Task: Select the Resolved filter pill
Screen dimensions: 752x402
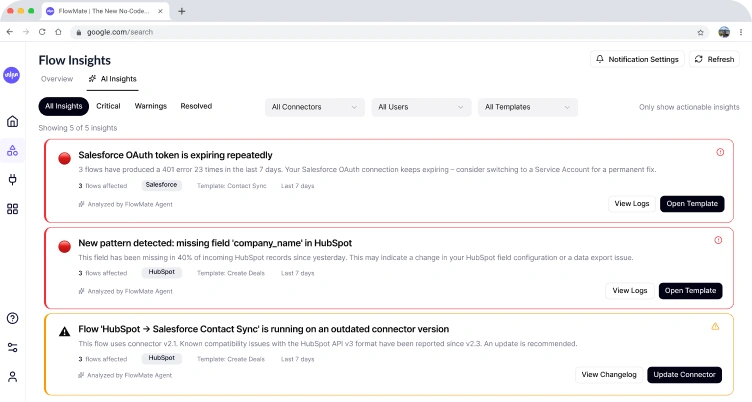Action: tap(196, 106)
